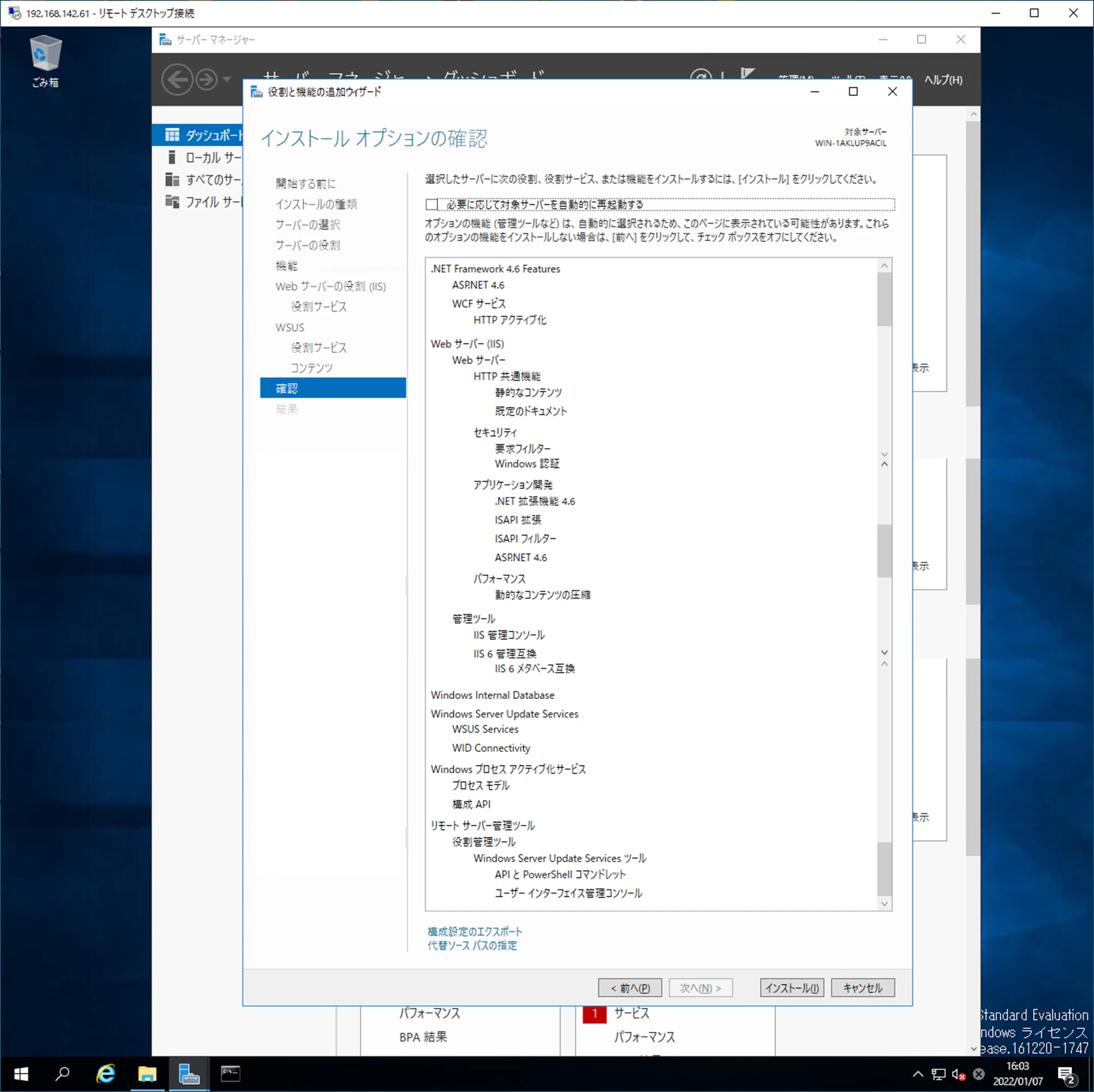
Task: Select ローカル サーバー in the Server Manager sidebar
Action: 203,157
